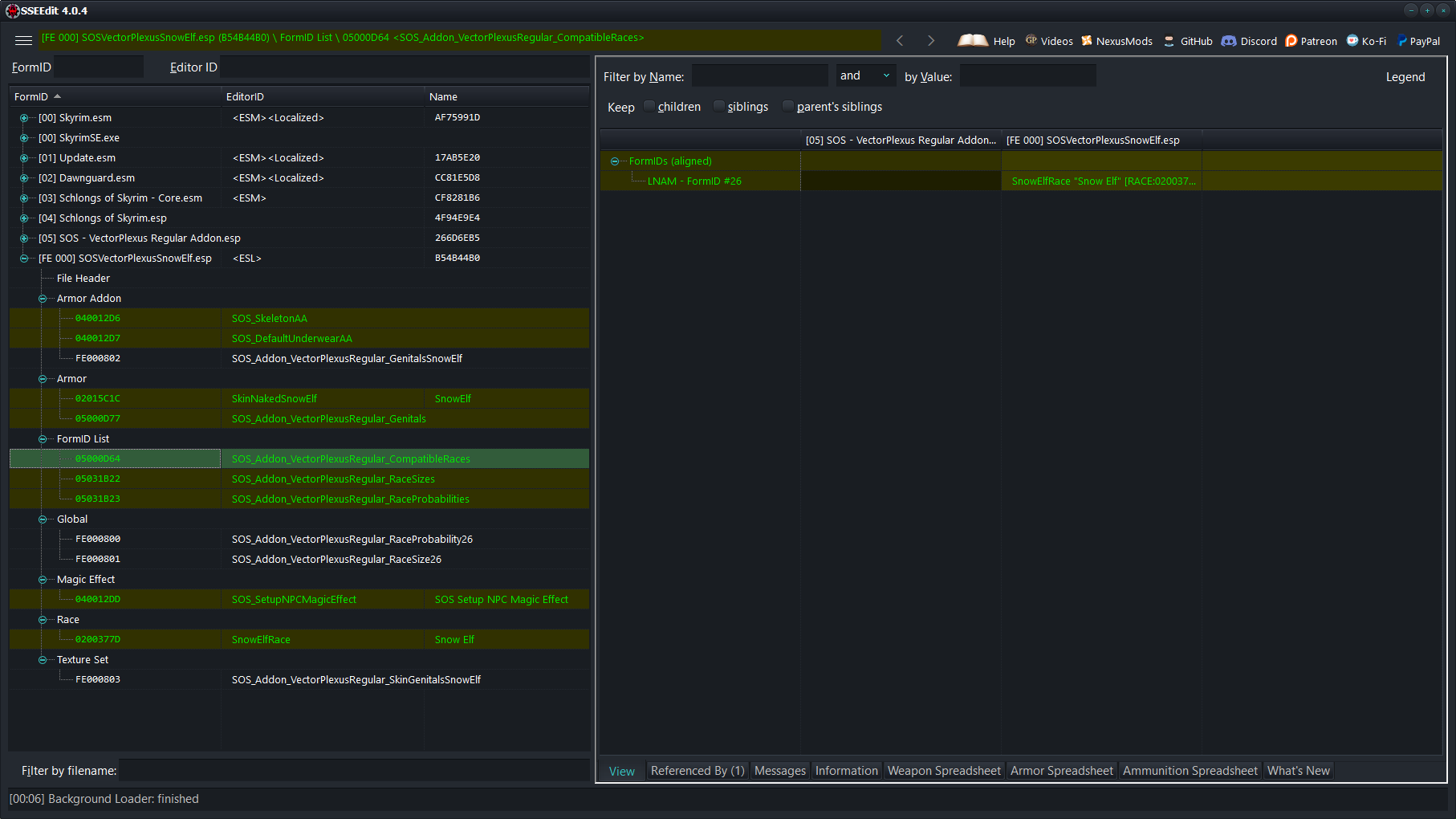
Task: Click the back navigation arrow
Action: pyautogui.click(x=900, y=40)
